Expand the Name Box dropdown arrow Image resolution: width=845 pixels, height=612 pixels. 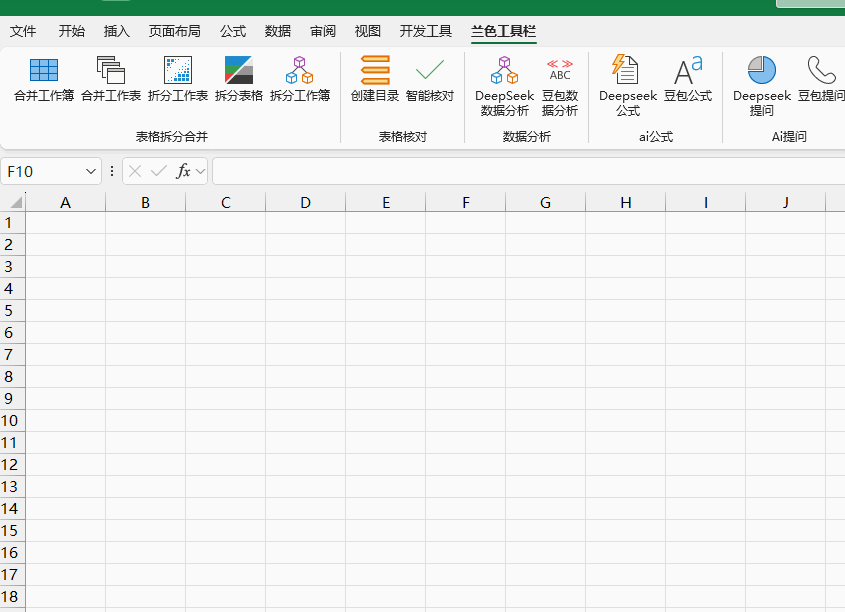[x=91, y=171]
